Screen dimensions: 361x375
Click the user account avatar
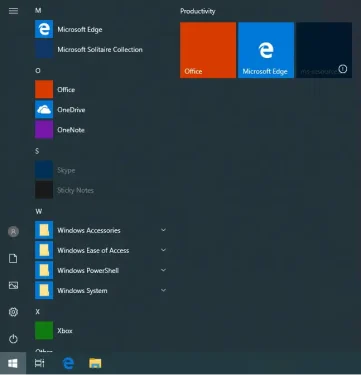tap(13, 231)
